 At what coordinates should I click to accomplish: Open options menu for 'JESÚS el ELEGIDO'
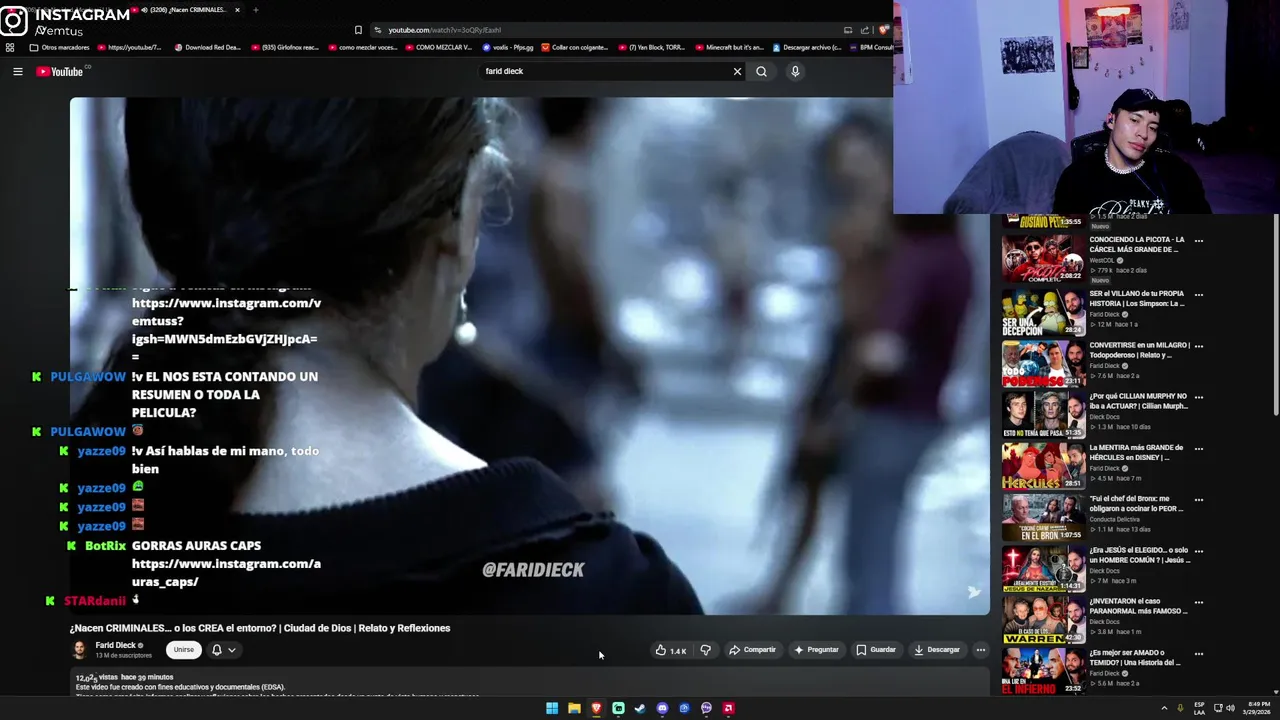(1198, 551)
